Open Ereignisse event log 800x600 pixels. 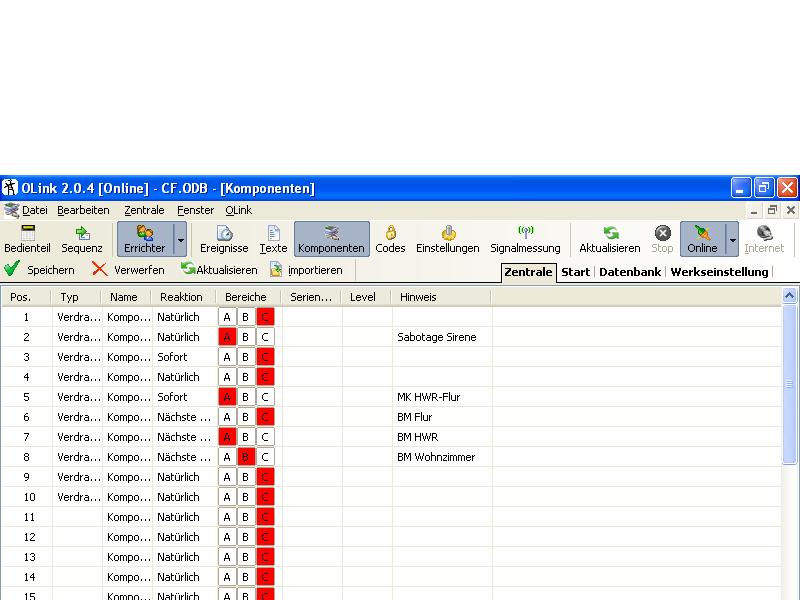224,239
